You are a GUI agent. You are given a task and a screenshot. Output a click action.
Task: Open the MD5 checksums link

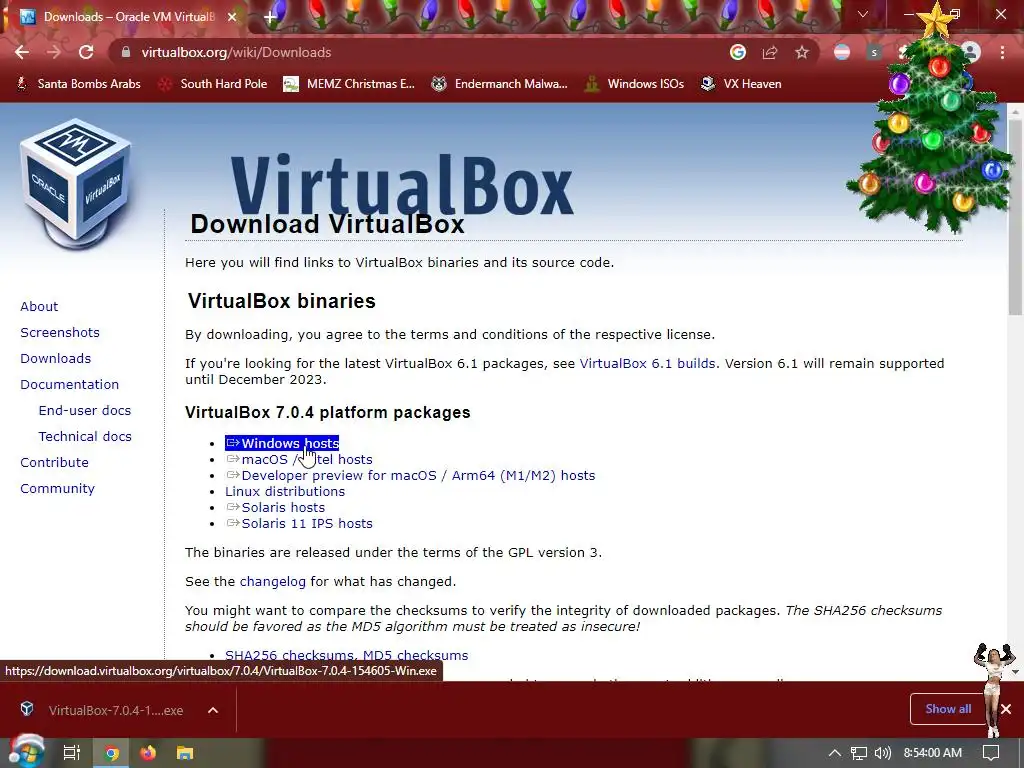pyautogui.click(x=415, y=655)
